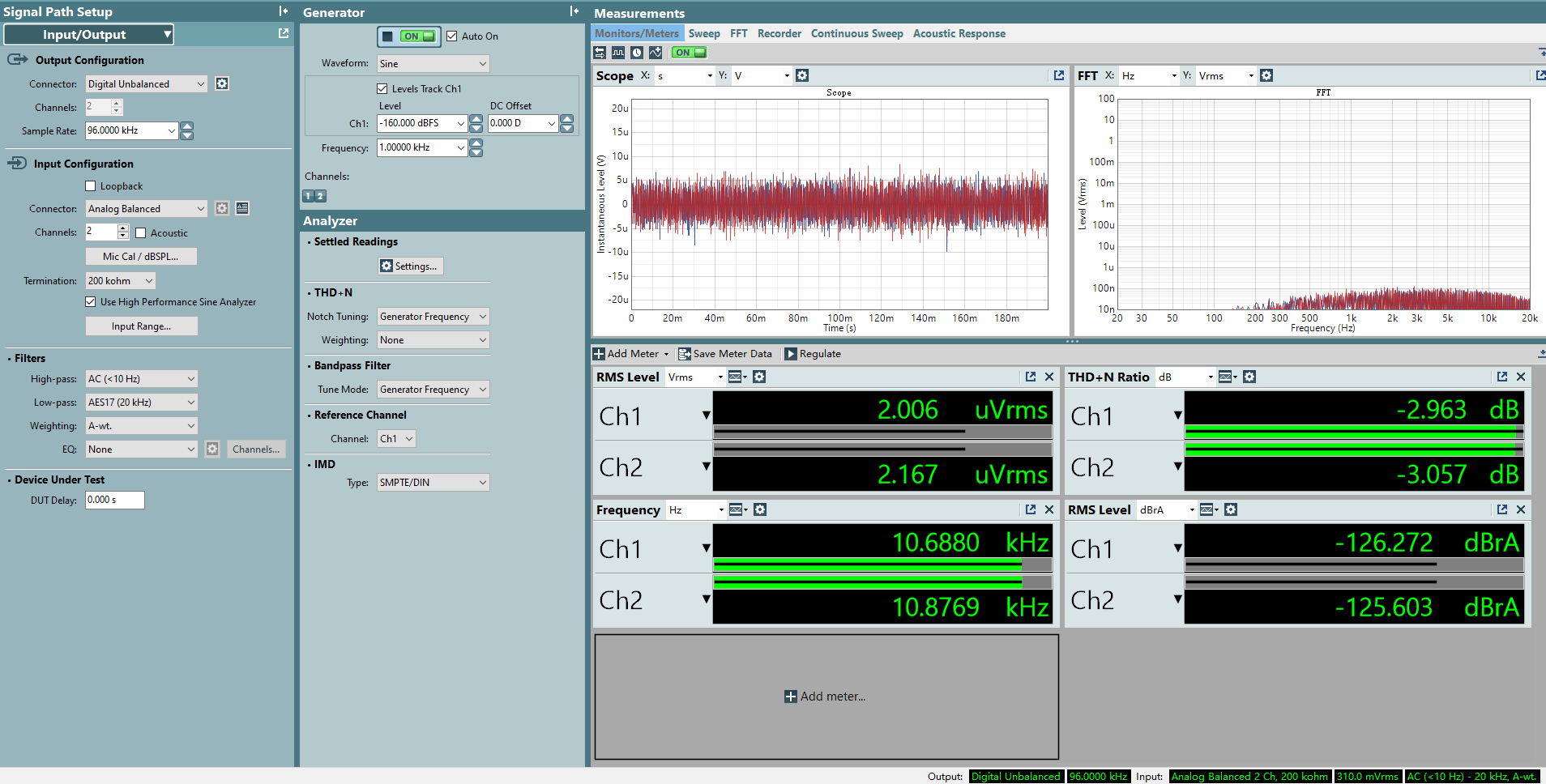Open the Recorder tab

tap(779, 33)
